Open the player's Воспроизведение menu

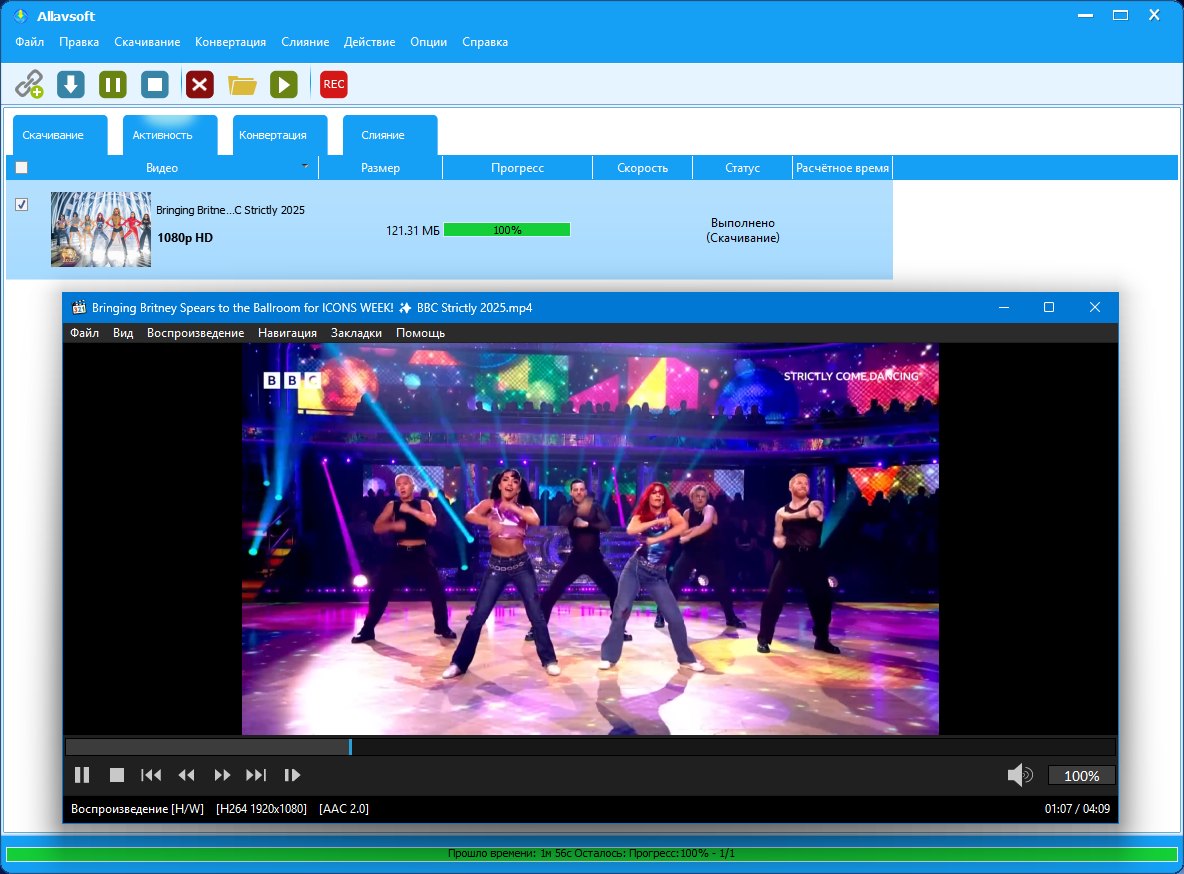(x=195, y=333)
